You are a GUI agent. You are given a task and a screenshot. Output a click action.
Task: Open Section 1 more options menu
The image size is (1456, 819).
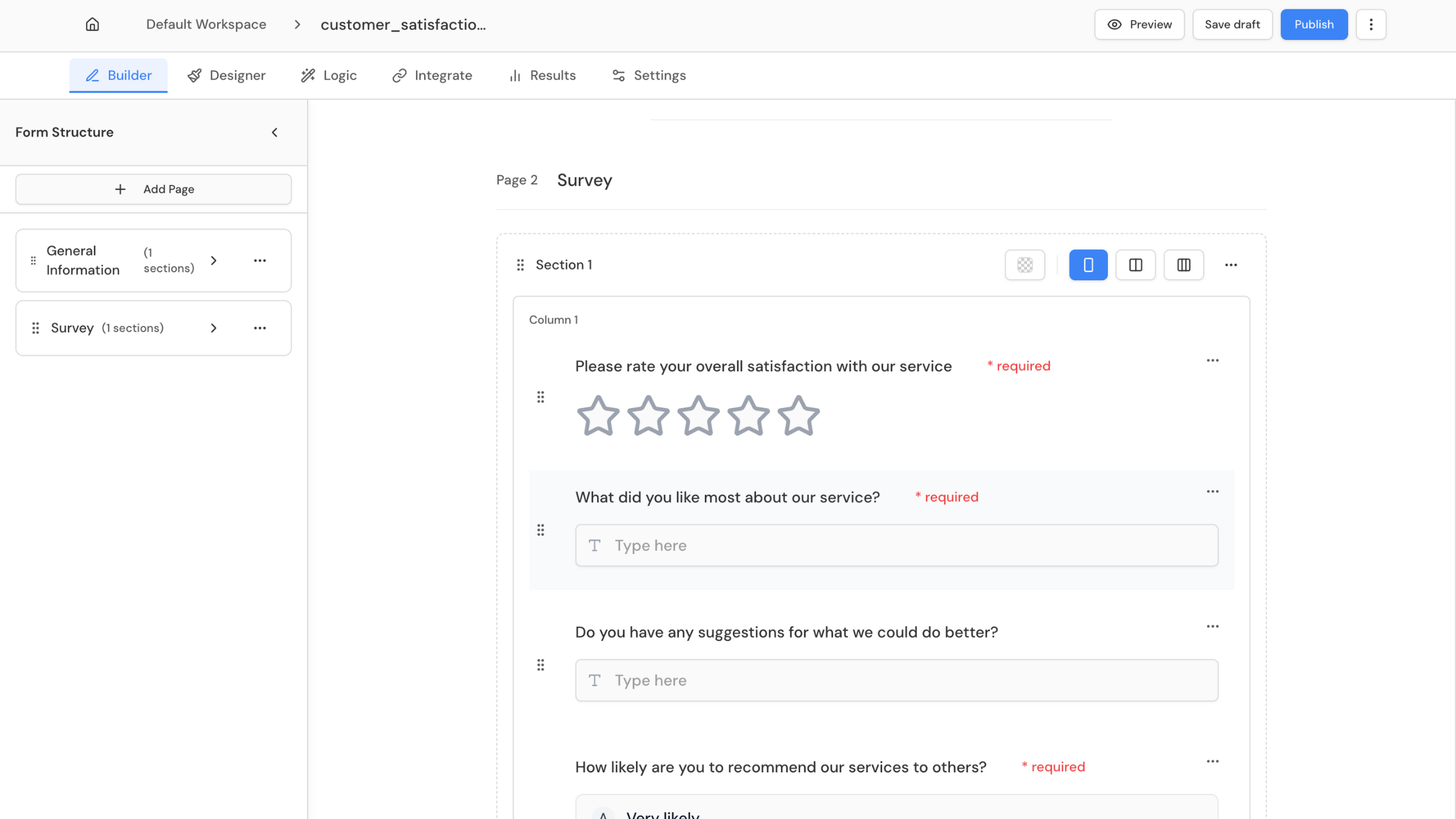coord(1230,265)
